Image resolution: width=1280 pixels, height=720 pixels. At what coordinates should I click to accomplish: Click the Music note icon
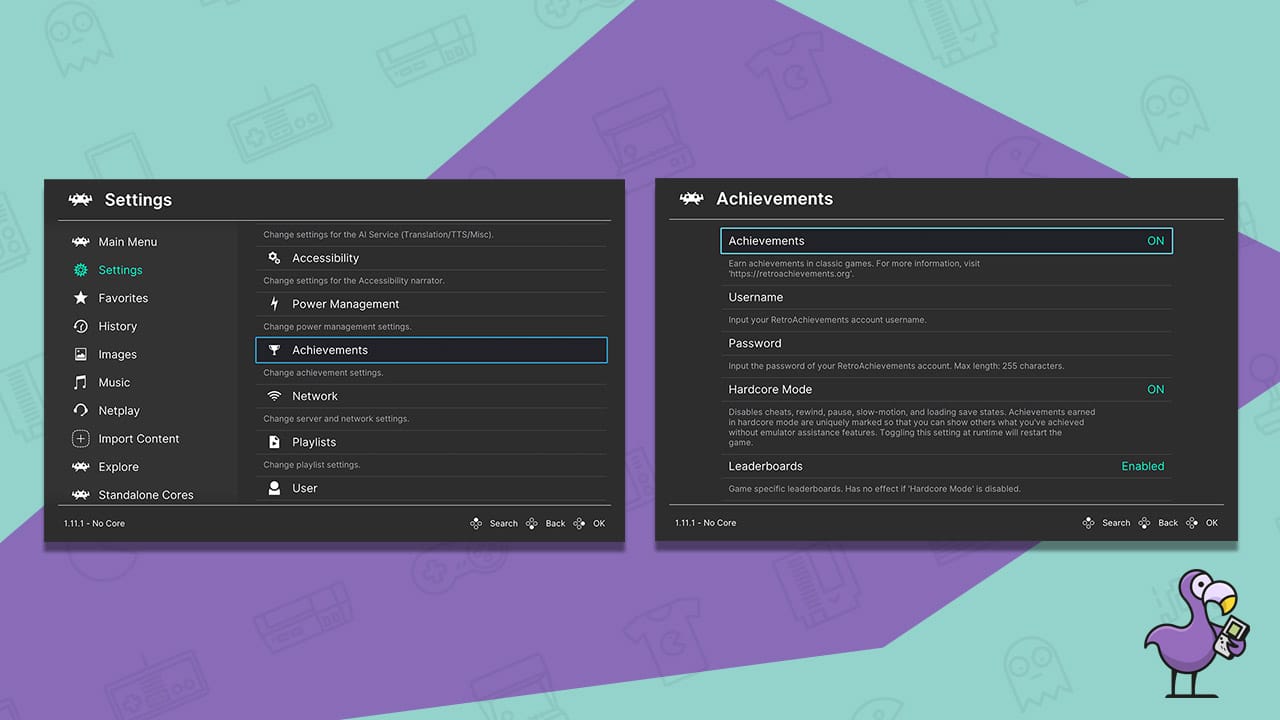(x=83, y=382)
